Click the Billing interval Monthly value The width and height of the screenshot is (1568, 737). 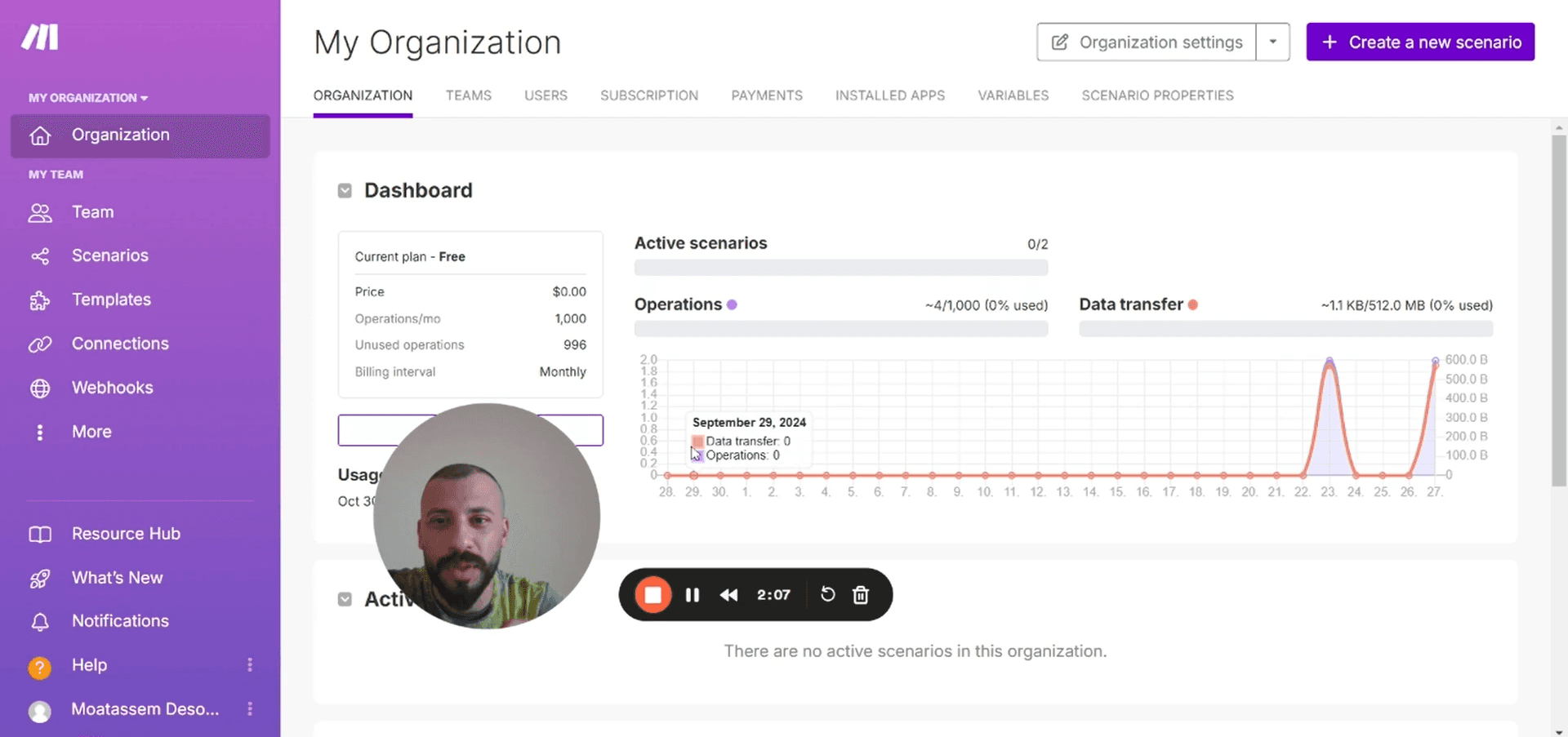coord(563,372)
